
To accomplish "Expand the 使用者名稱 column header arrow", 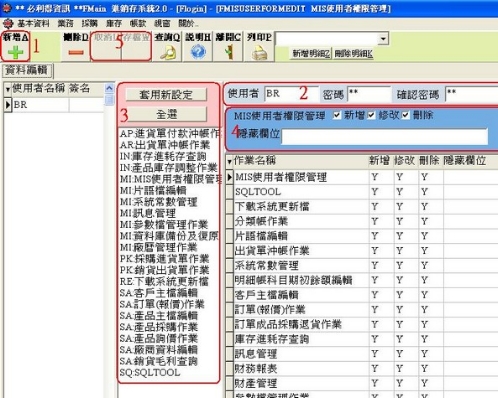I will [8, 89].
